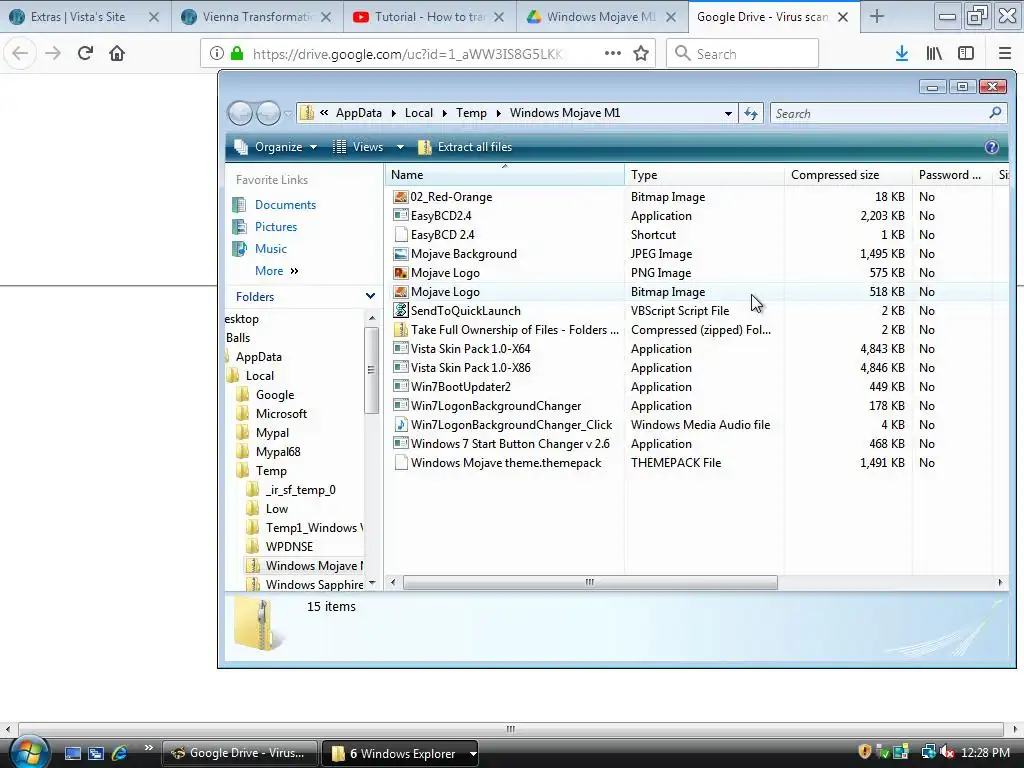Reload the current Firefox page
Viewport: 1024px width, 768px height.
click(85, 54)
